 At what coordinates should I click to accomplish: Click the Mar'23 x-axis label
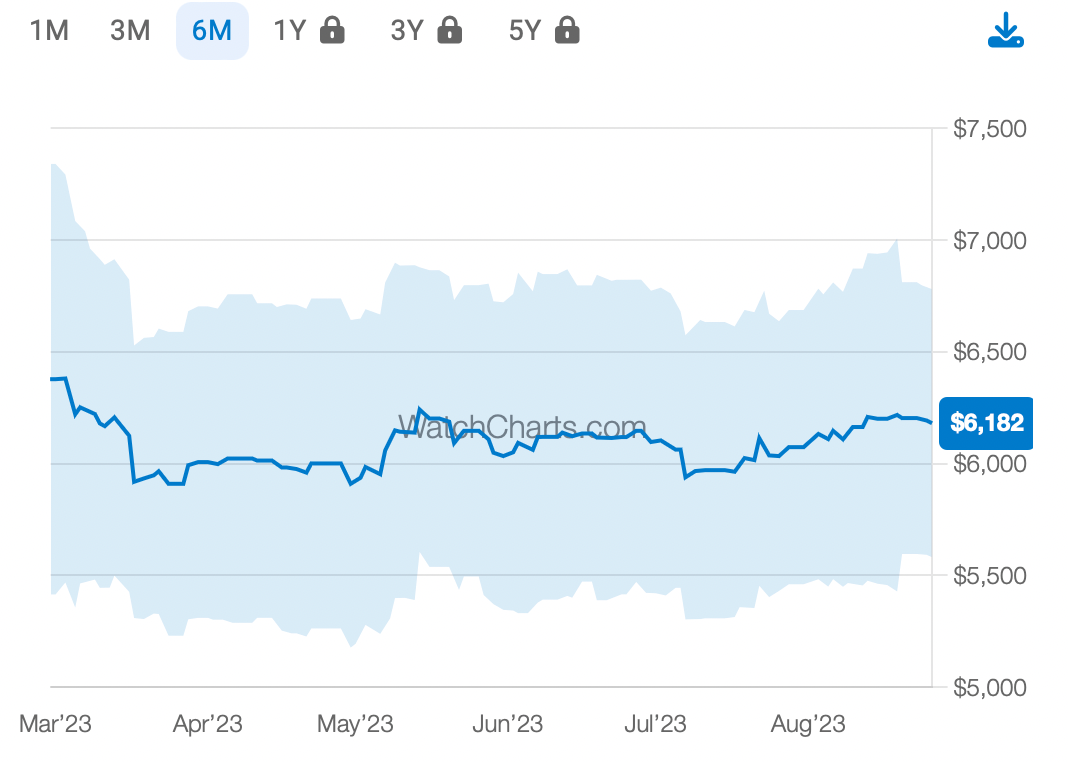pos(56,724)
